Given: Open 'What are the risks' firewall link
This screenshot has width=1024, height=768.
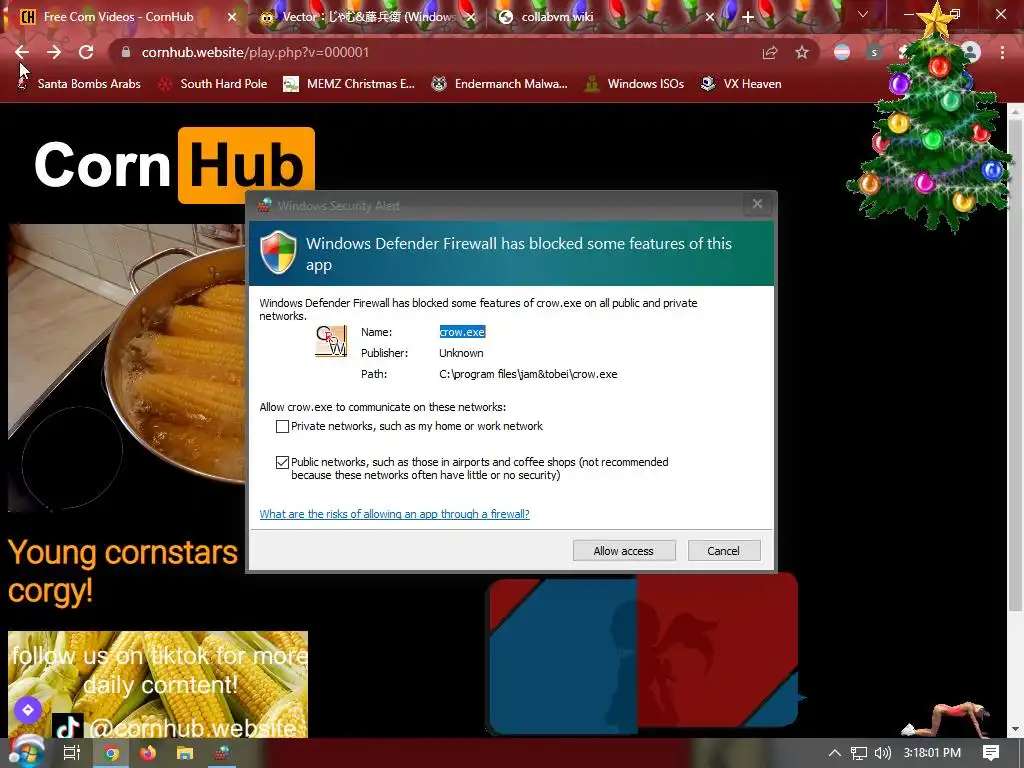Looking at the screenshot, I should point(394,514).
